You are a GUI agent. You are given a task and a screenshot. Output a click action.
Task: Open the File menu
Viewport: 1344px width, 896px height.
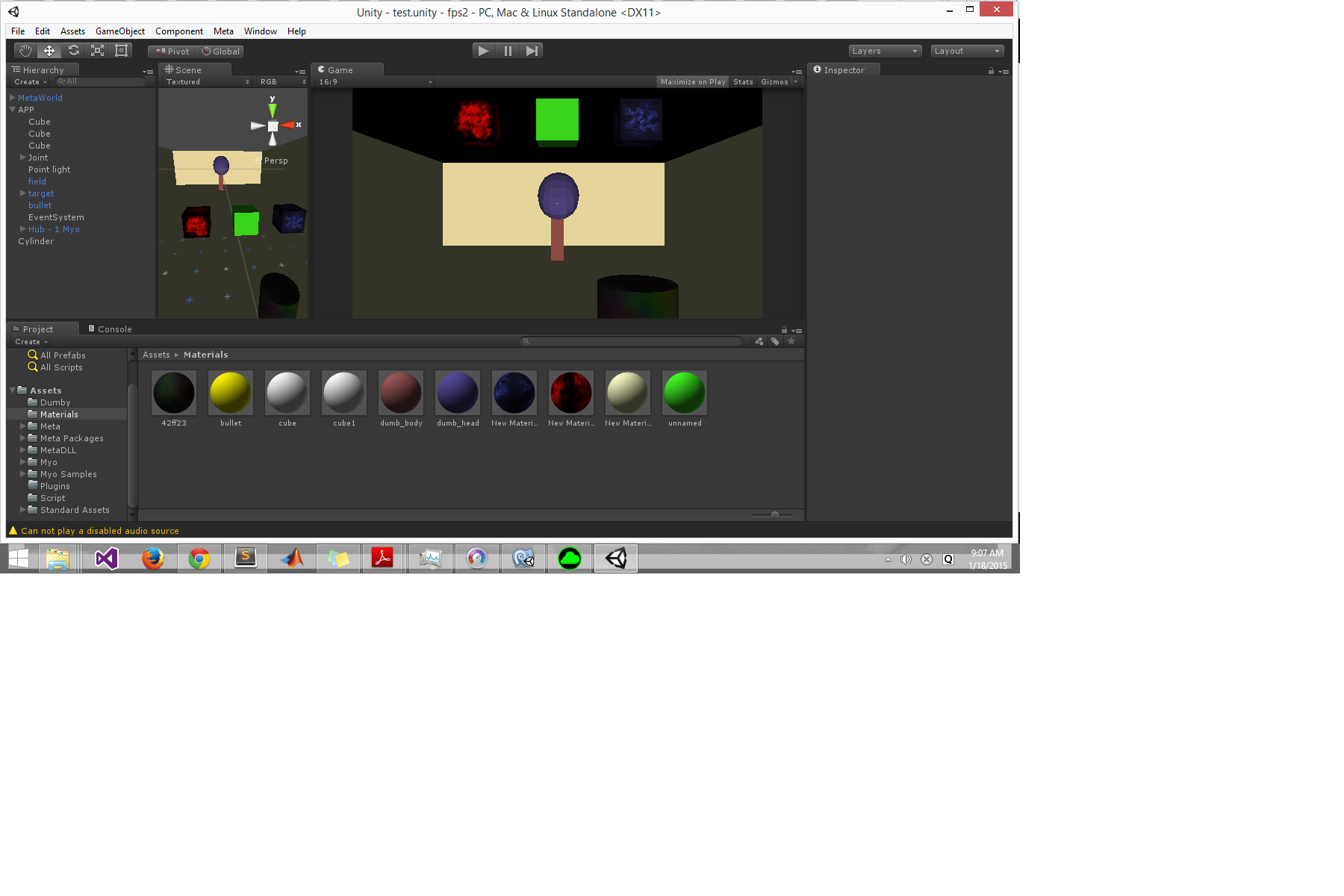pos(18,31)
